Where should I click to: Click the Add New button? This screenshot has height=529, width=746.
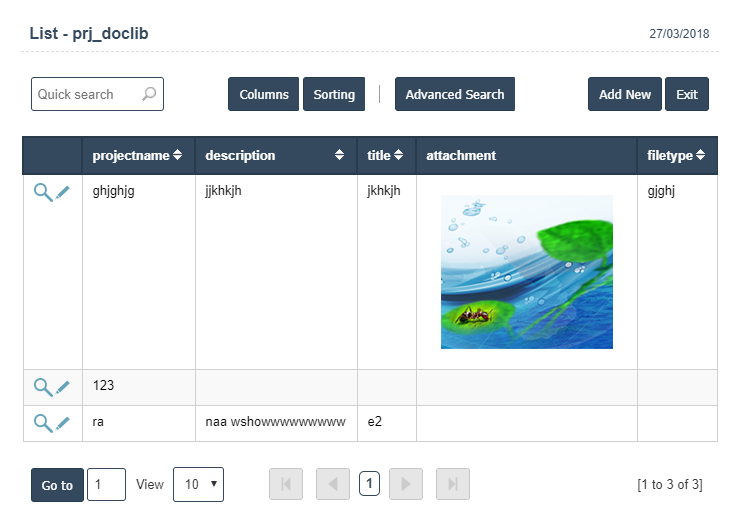(x=624, y=94)
